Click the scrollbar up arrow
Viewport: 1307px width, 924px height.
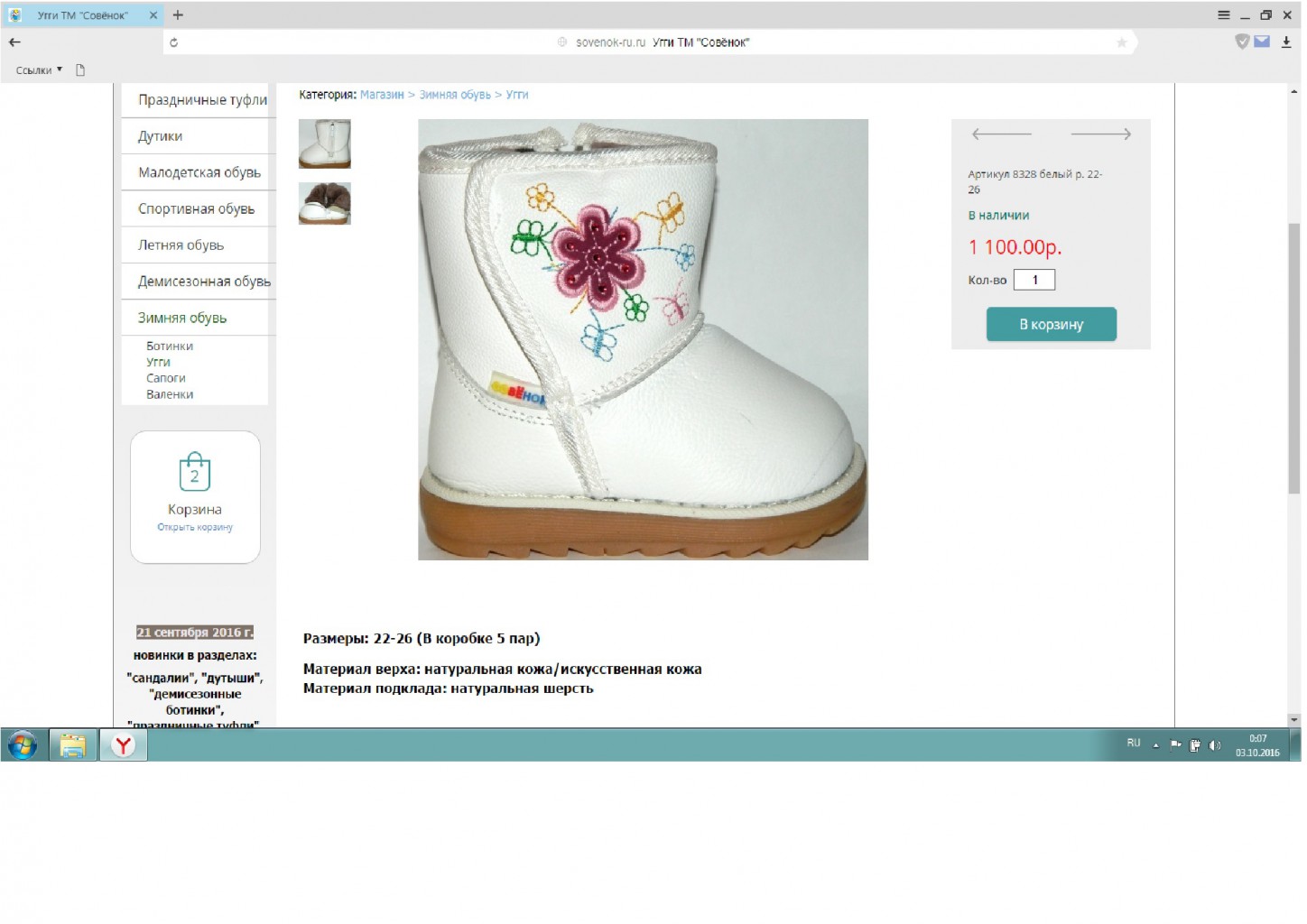tap(1294, 90)
